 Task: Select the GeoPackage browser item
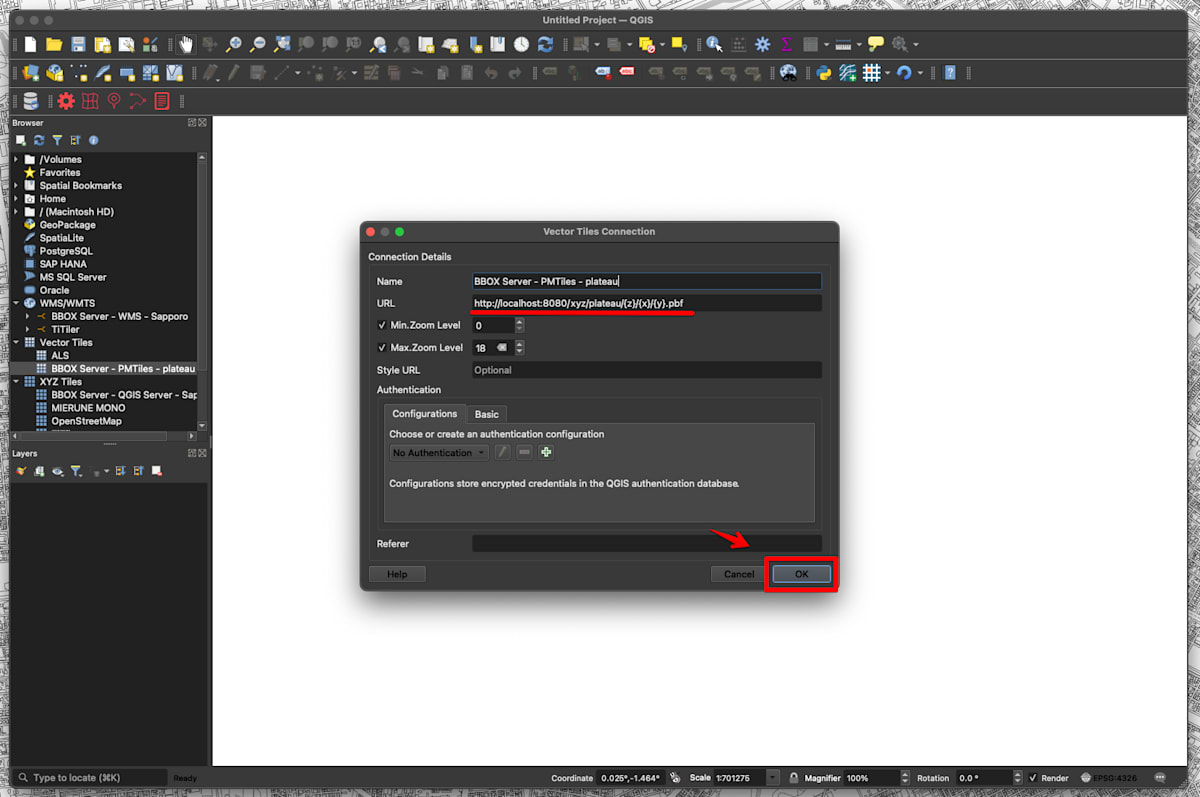tap(68, 225)
